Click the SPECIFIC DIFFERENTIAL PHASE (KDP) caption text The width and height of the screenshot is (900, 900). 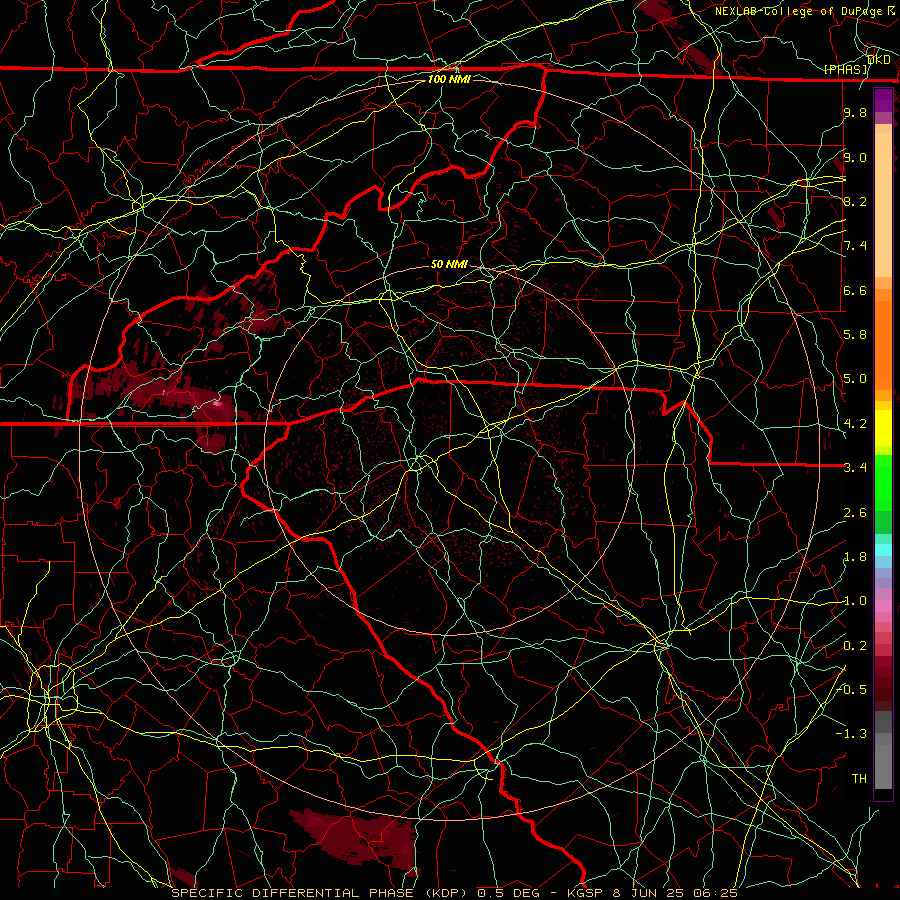pos(319,893)
